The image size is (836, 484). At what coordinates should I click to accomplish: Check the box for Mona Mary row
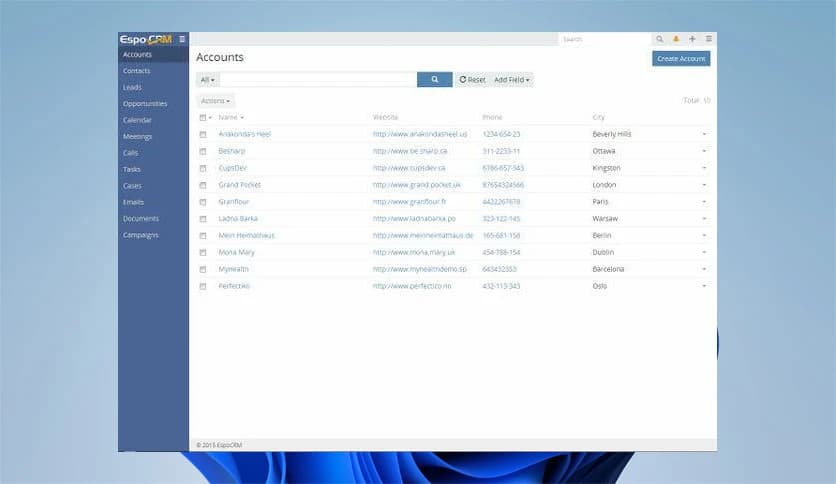(203, 253)
